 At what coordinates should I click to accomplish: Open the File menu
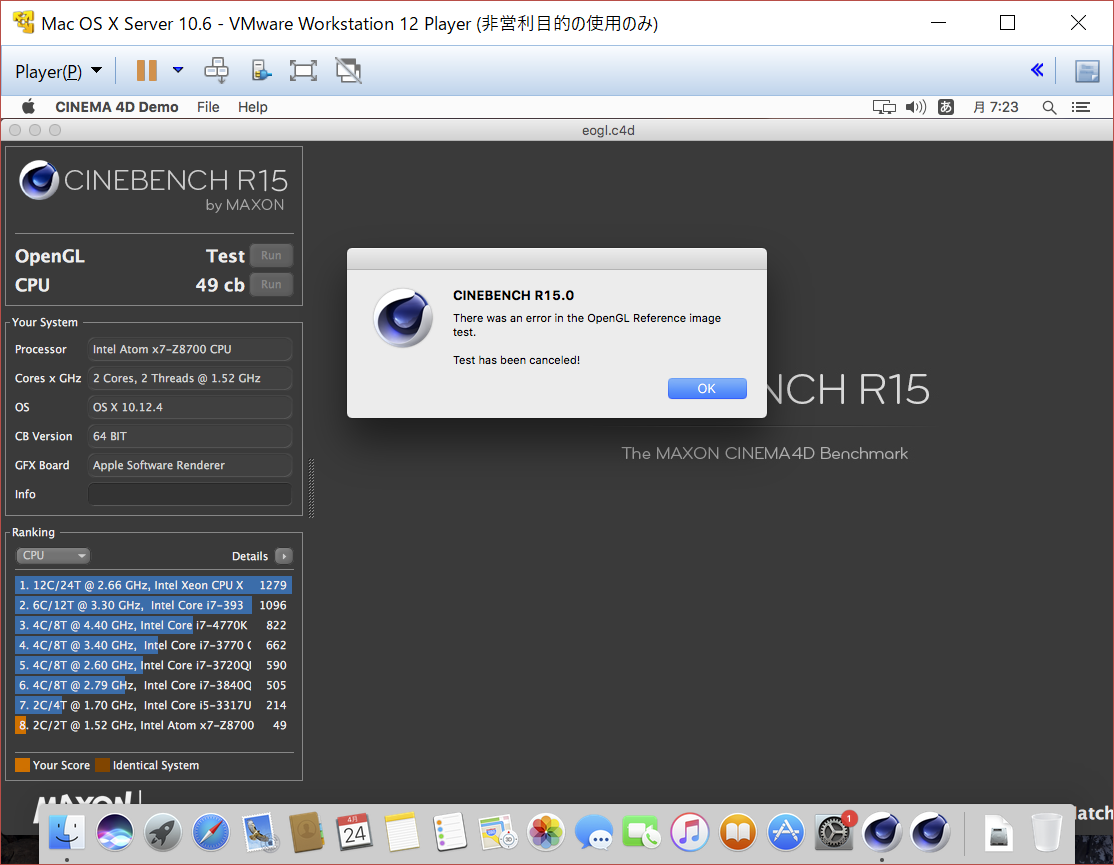click(x=208, y=107)
